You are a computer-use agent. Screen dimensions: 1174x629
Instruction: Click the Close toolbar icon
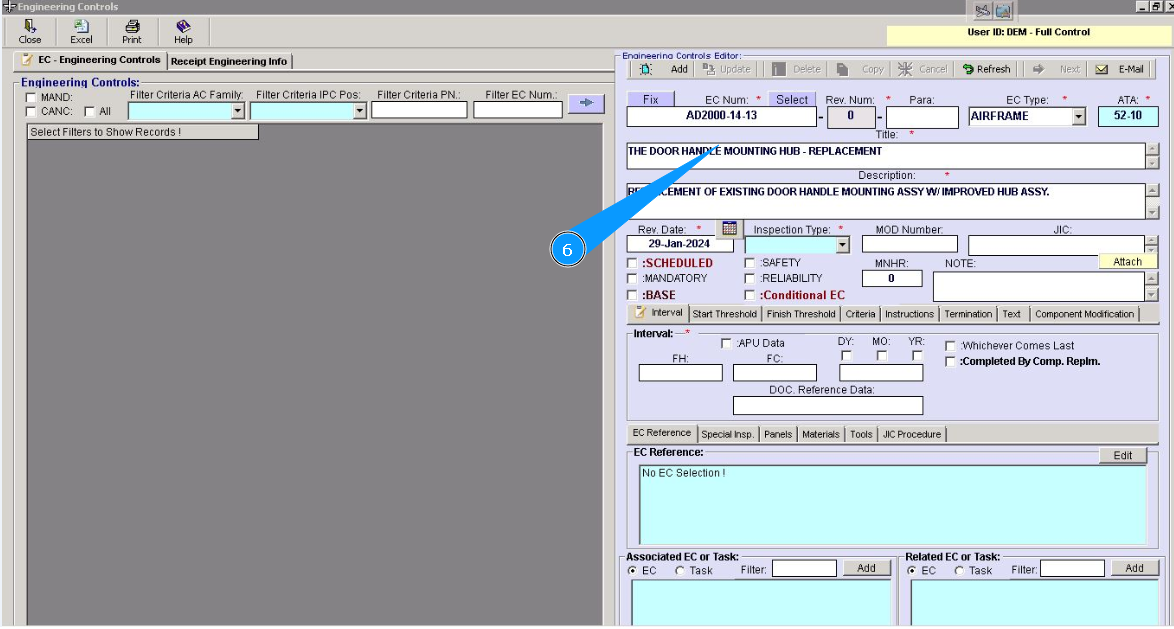click(x=30, y=32)
